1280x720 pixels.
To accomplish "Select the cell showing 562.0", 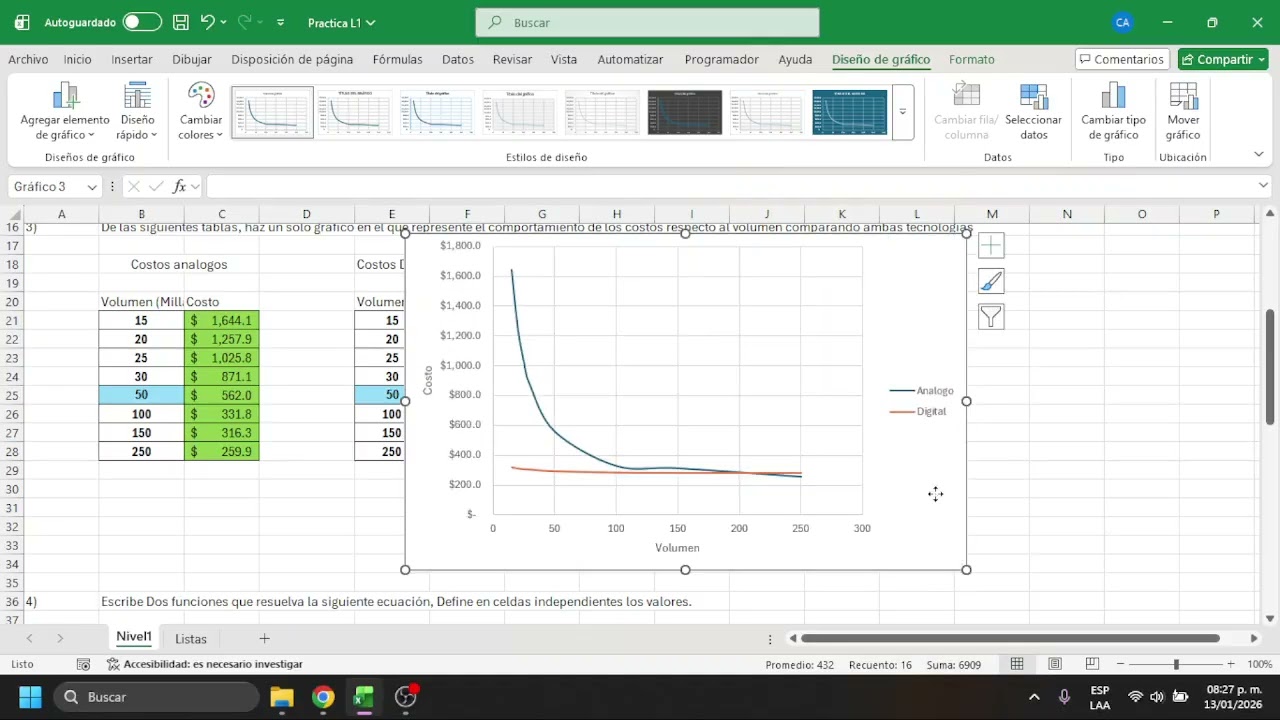I will 221,395.
